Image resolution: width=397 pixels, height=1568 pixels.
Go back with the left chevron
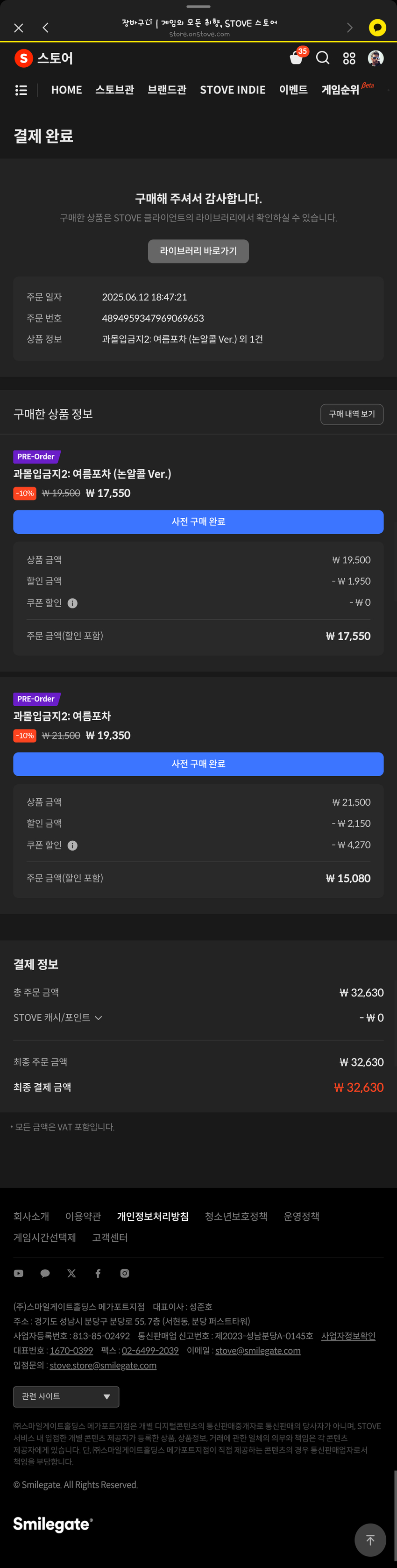(x=46, y=28)
